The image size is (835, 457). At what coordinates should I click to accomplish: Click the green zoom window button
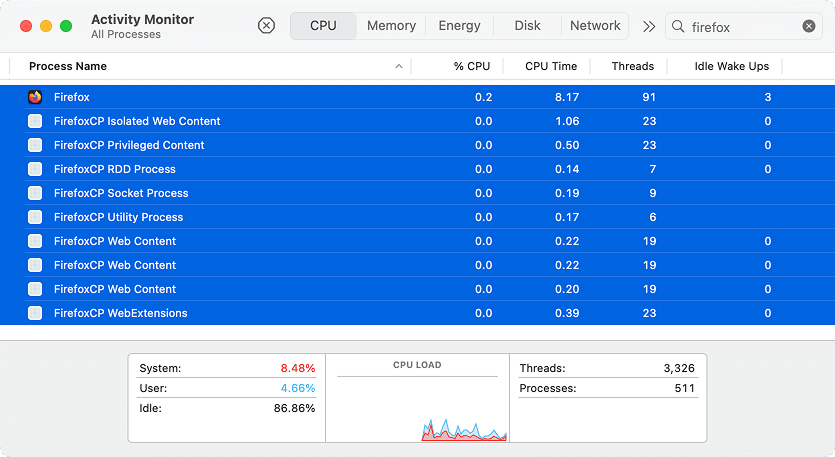[66, 26]
